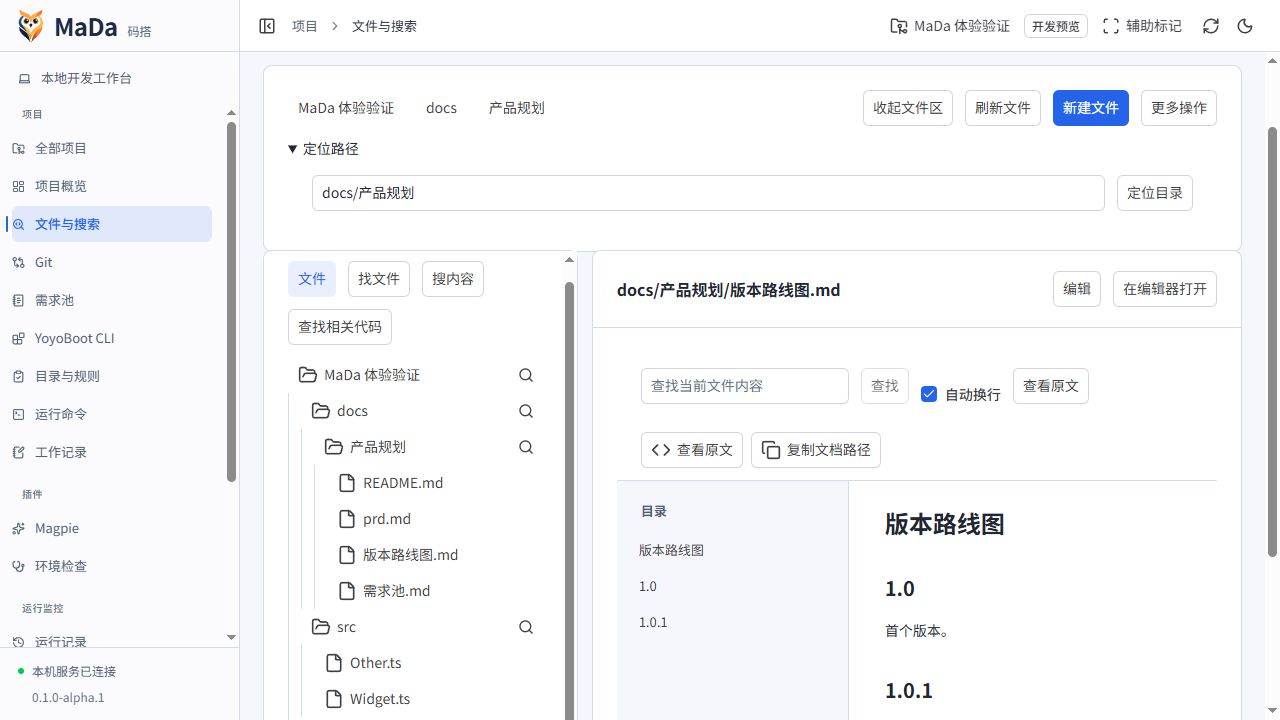Click the 定位目录 button
The width and height of the screenshot is (1280, 720).
(1155, 193)
